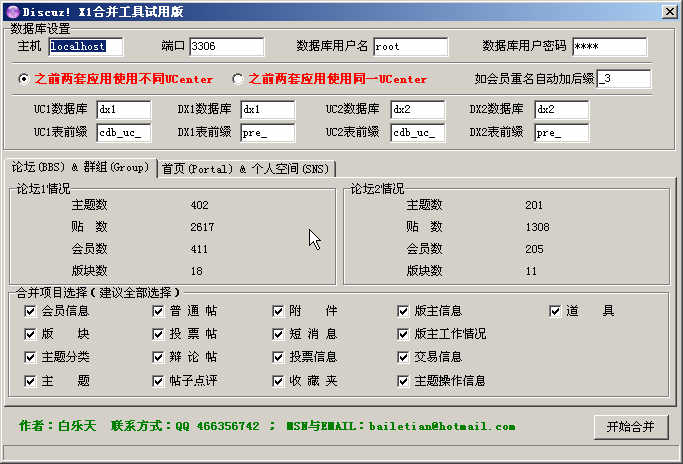Click 论坛1 贴数 value 2617

pyautogui.click(x=202, y=227)
